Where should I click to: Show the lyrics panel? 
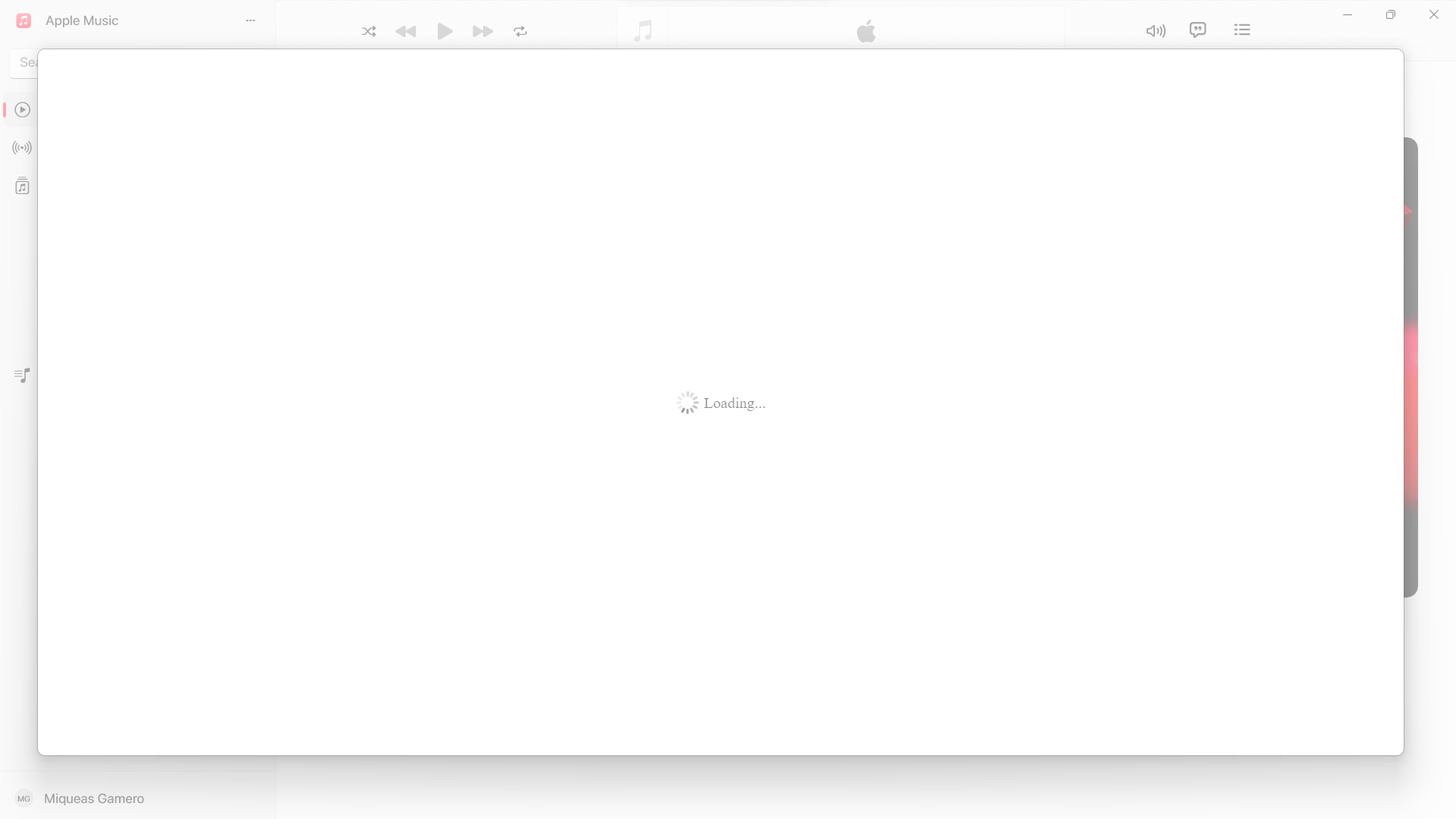1197,30
